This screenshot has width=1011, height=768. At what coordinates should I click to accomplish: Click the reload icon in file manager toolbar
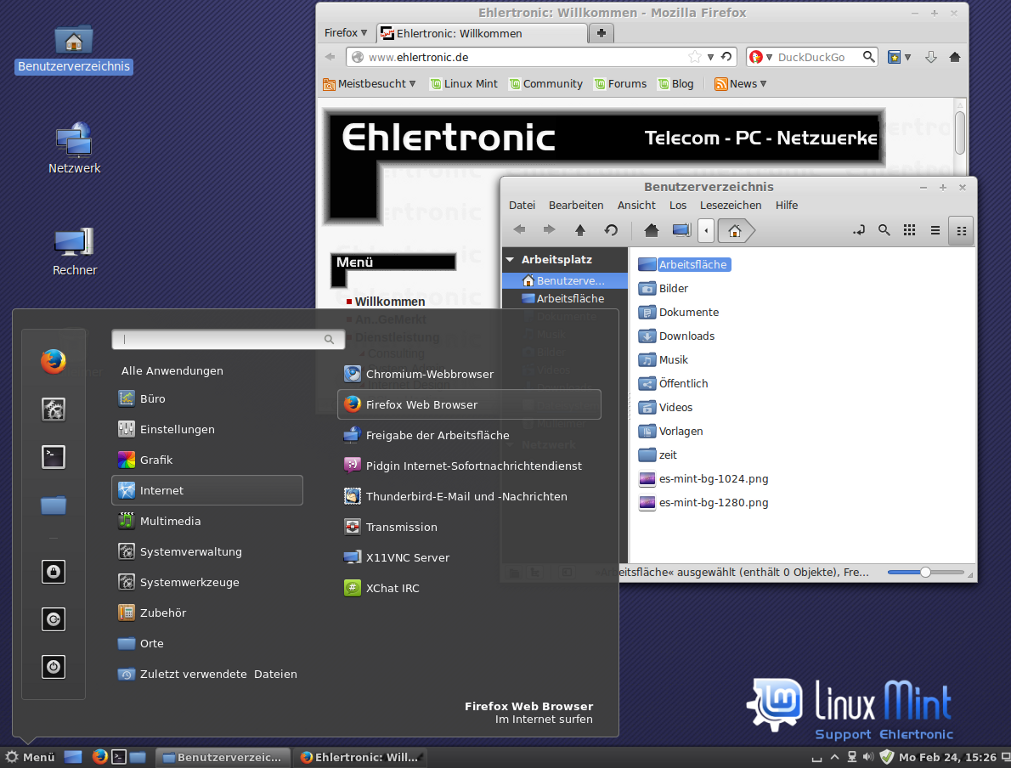[x=611, y=230]
